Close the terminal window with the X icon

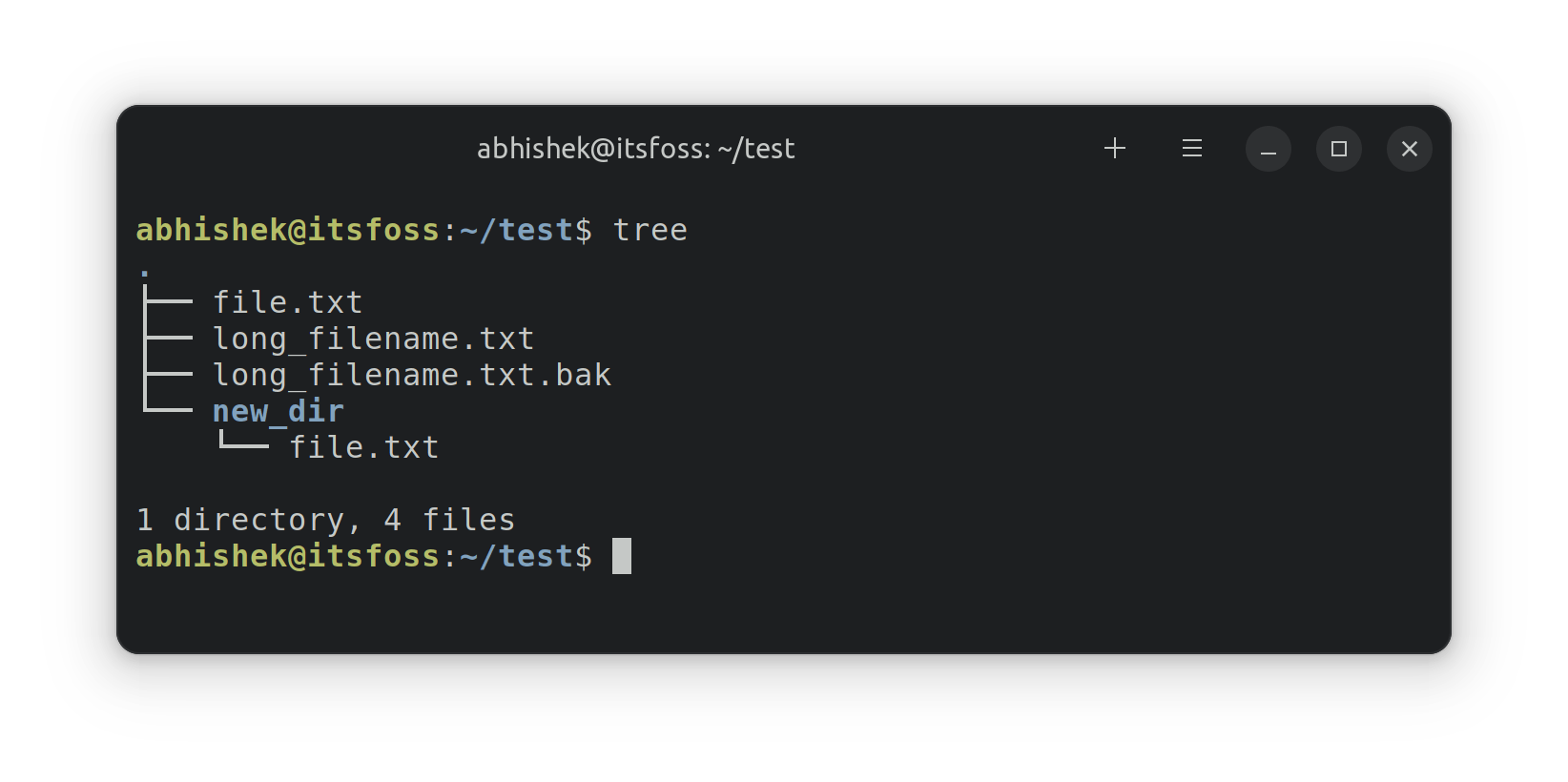coord(1410,149)
